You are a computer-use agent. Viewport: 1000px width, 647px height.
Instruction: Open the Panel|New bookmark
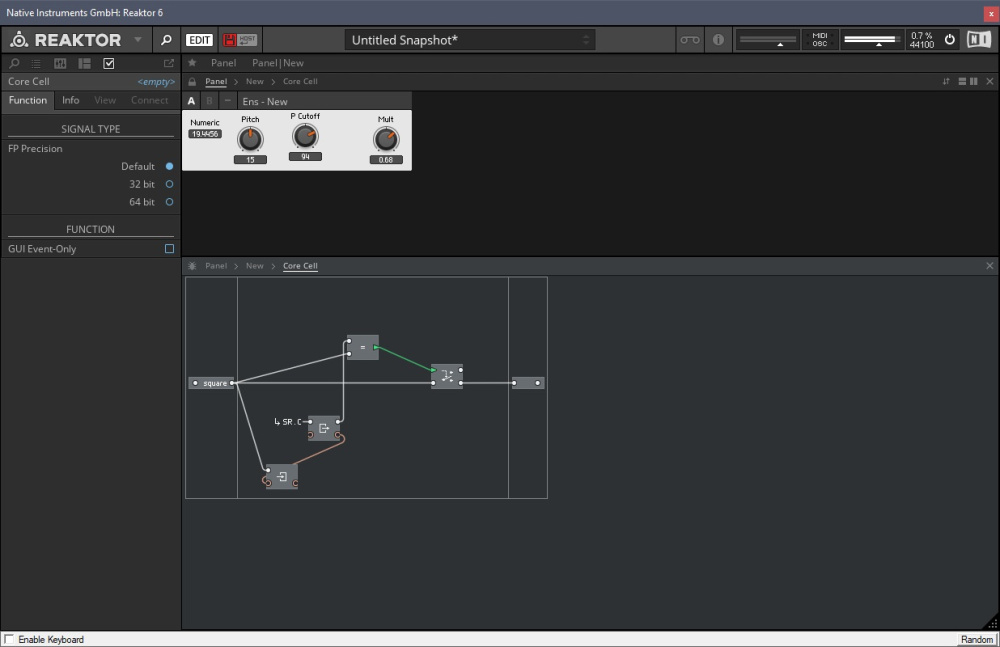pos(277,63)
